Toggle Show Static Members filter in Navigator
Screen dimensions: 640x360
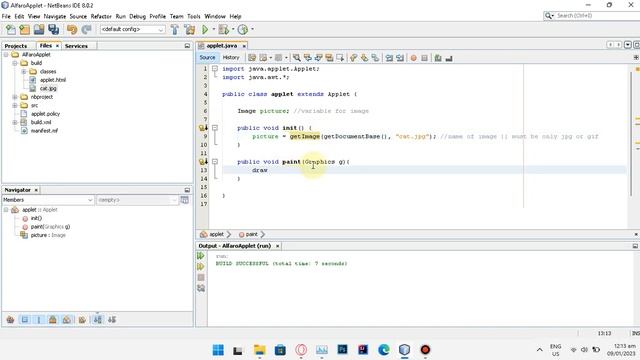tap(39, 320)
